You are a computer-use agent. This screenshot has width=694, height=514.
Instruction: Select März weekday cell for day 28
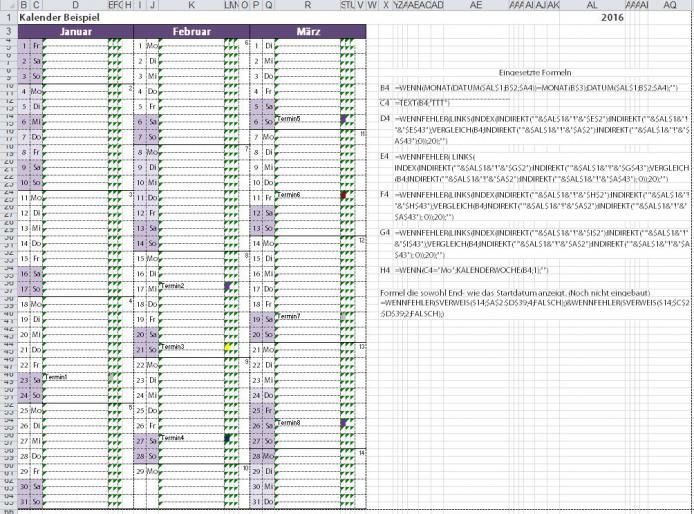coord(268,456)
